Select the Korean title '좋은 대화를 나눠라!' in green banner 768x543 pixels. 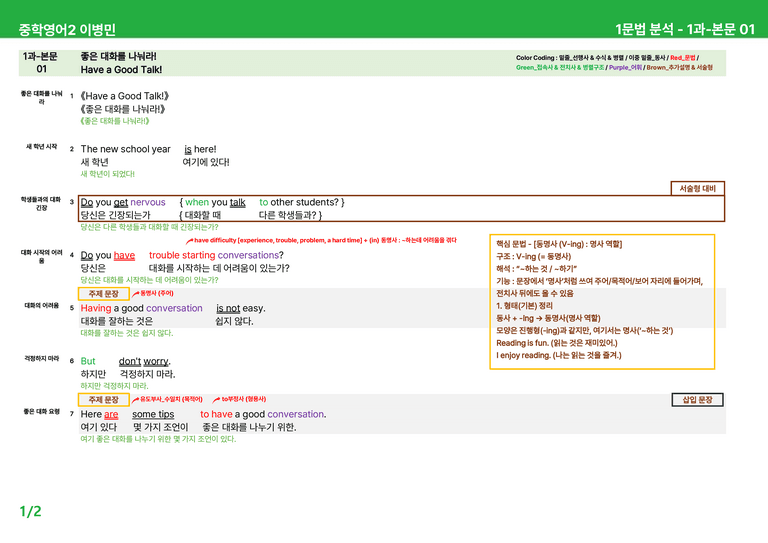pos(119,56)
